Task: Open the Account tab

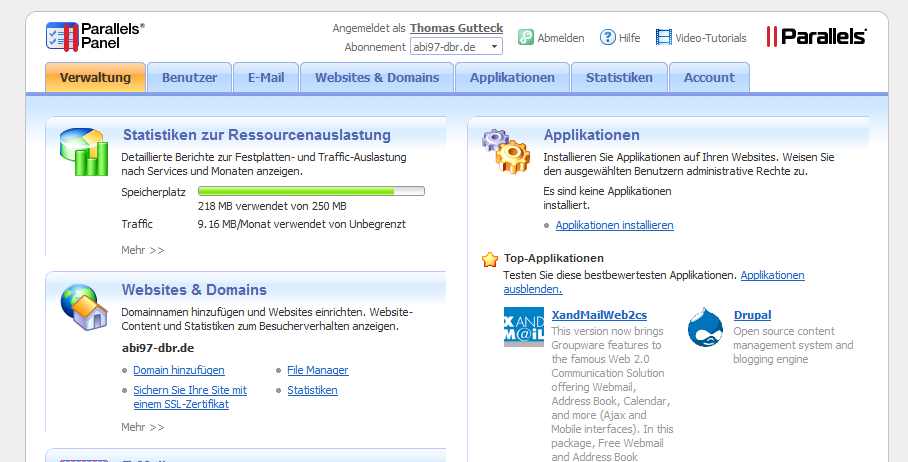Action: 709,78
